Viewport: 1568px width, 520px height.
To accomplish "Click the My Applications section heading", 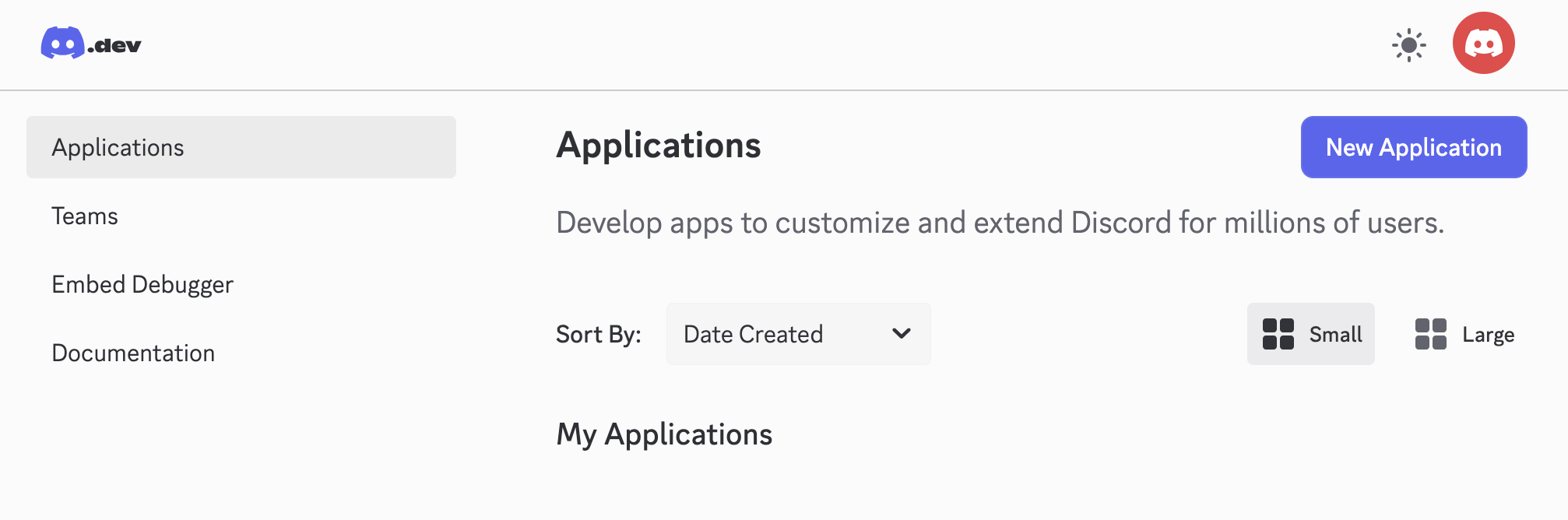I will (664, 434).
